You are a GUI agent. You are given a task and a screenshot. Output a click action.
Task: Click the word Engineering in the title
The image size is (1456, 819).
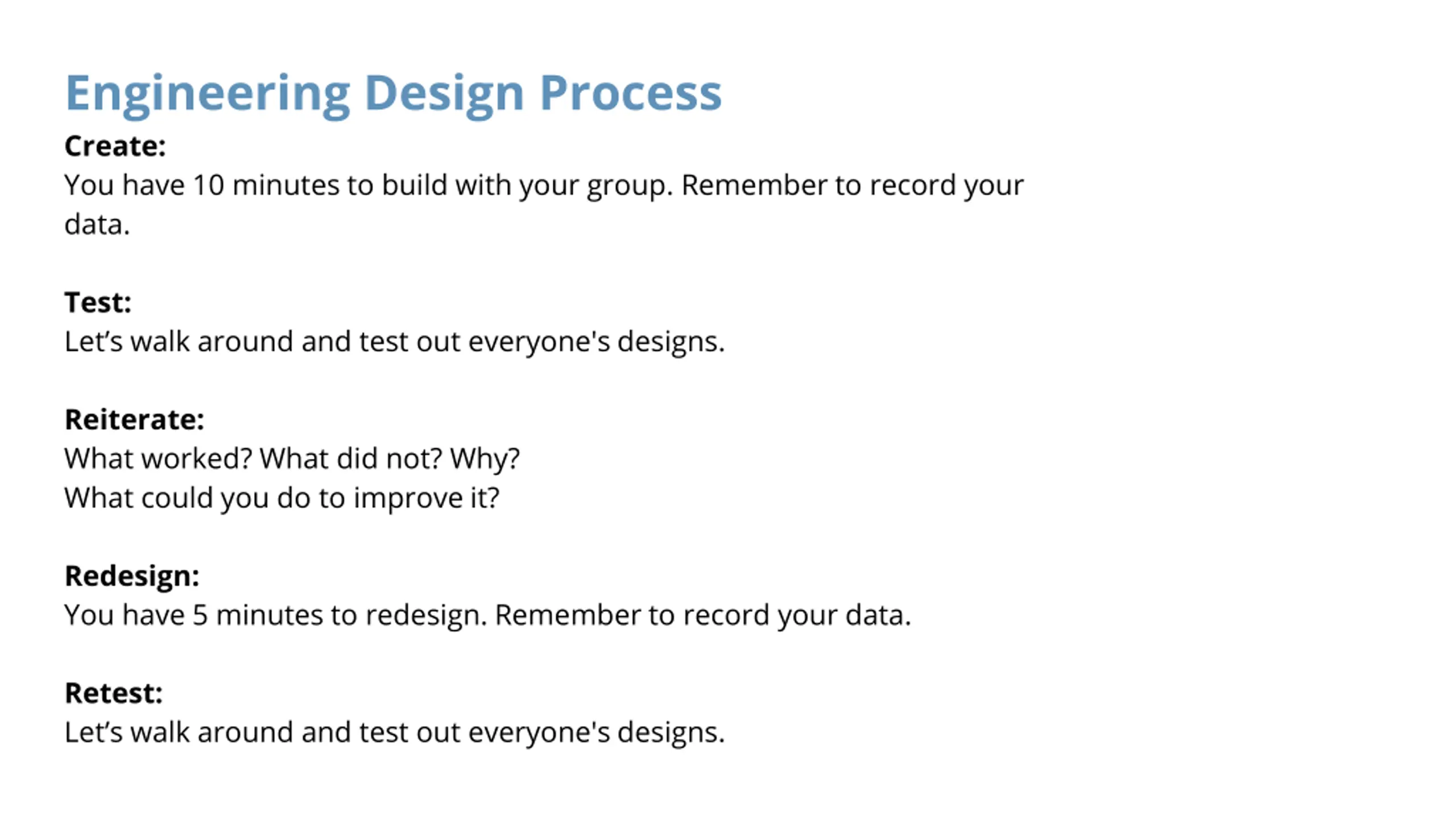point(208,96)
